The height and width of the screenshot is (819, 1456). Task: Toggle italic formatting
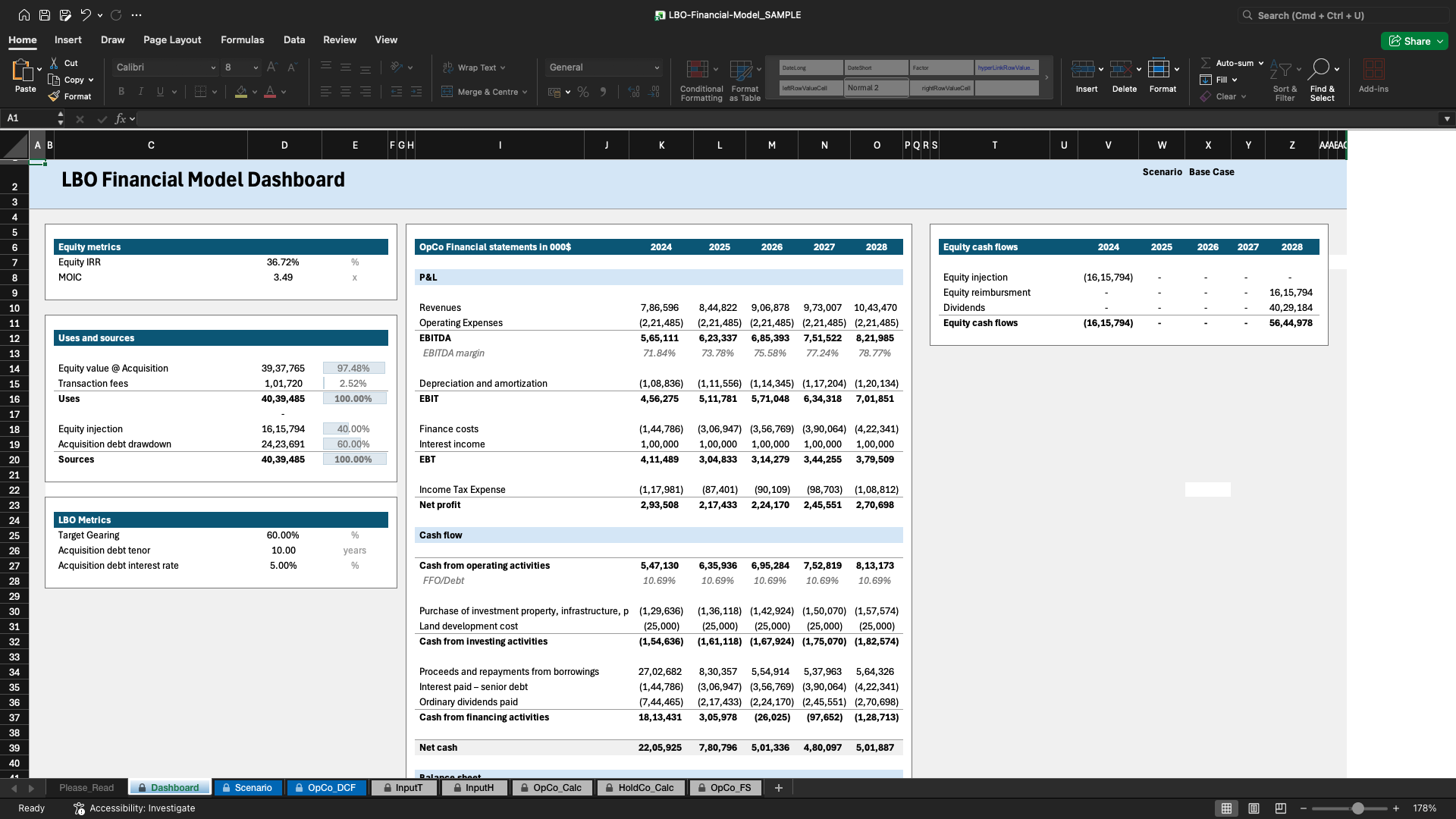pyautogui.click(x=140, y=91)
